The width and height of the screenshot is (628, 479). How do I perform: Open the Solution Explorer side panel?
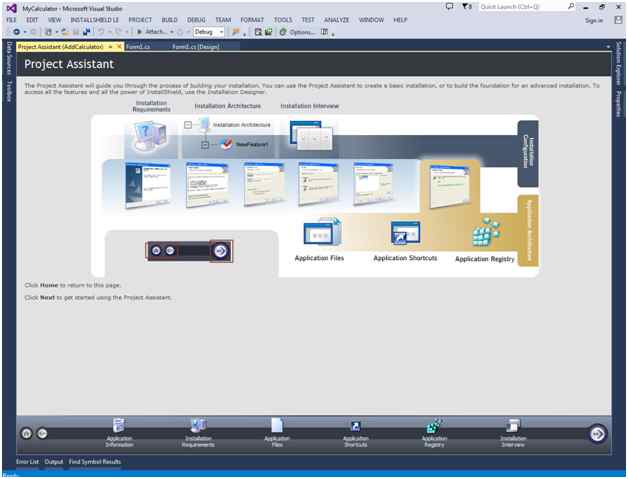click(x=619, y=63)
